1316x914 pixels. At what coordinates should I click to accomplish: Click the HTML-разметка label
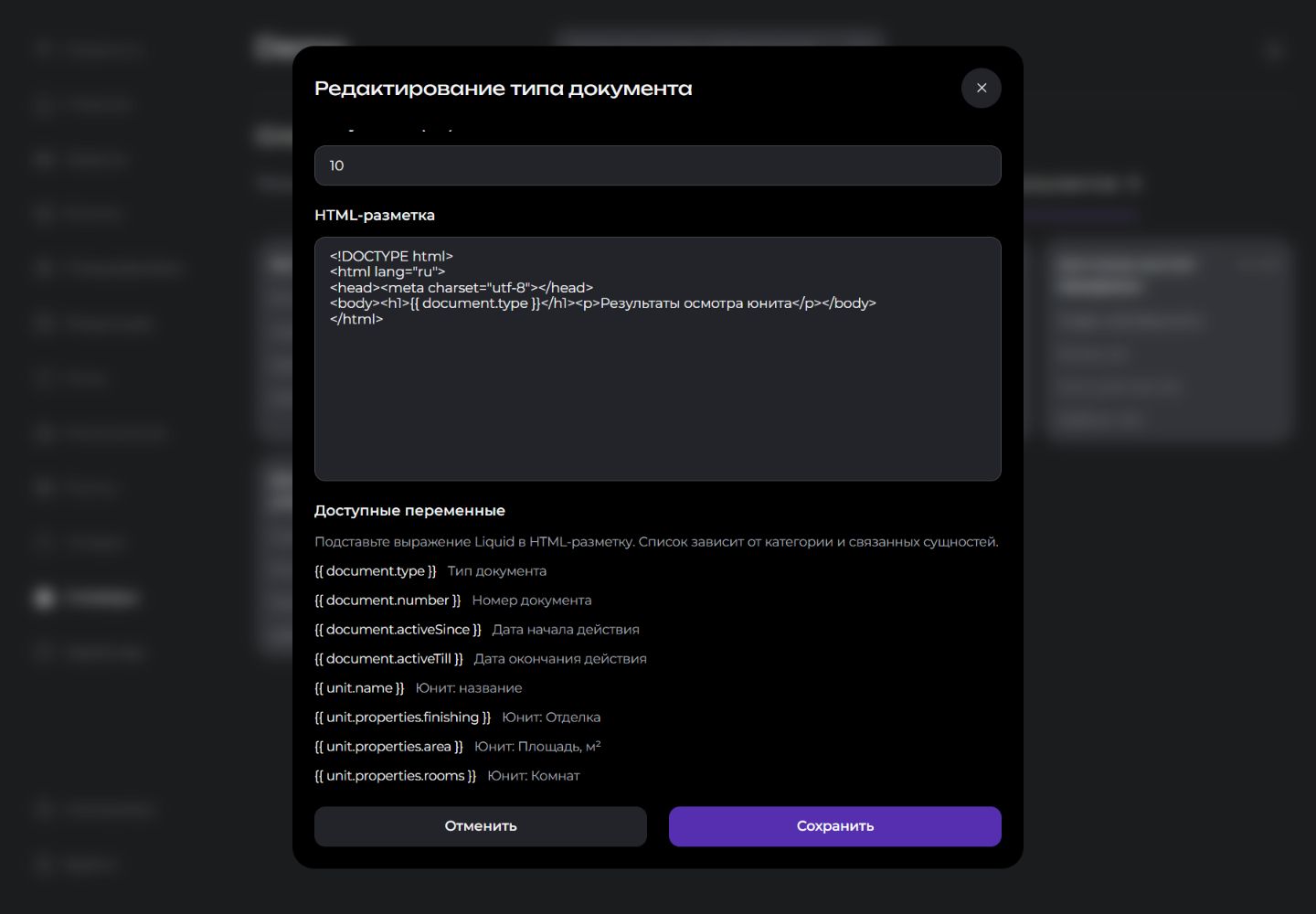375,216
